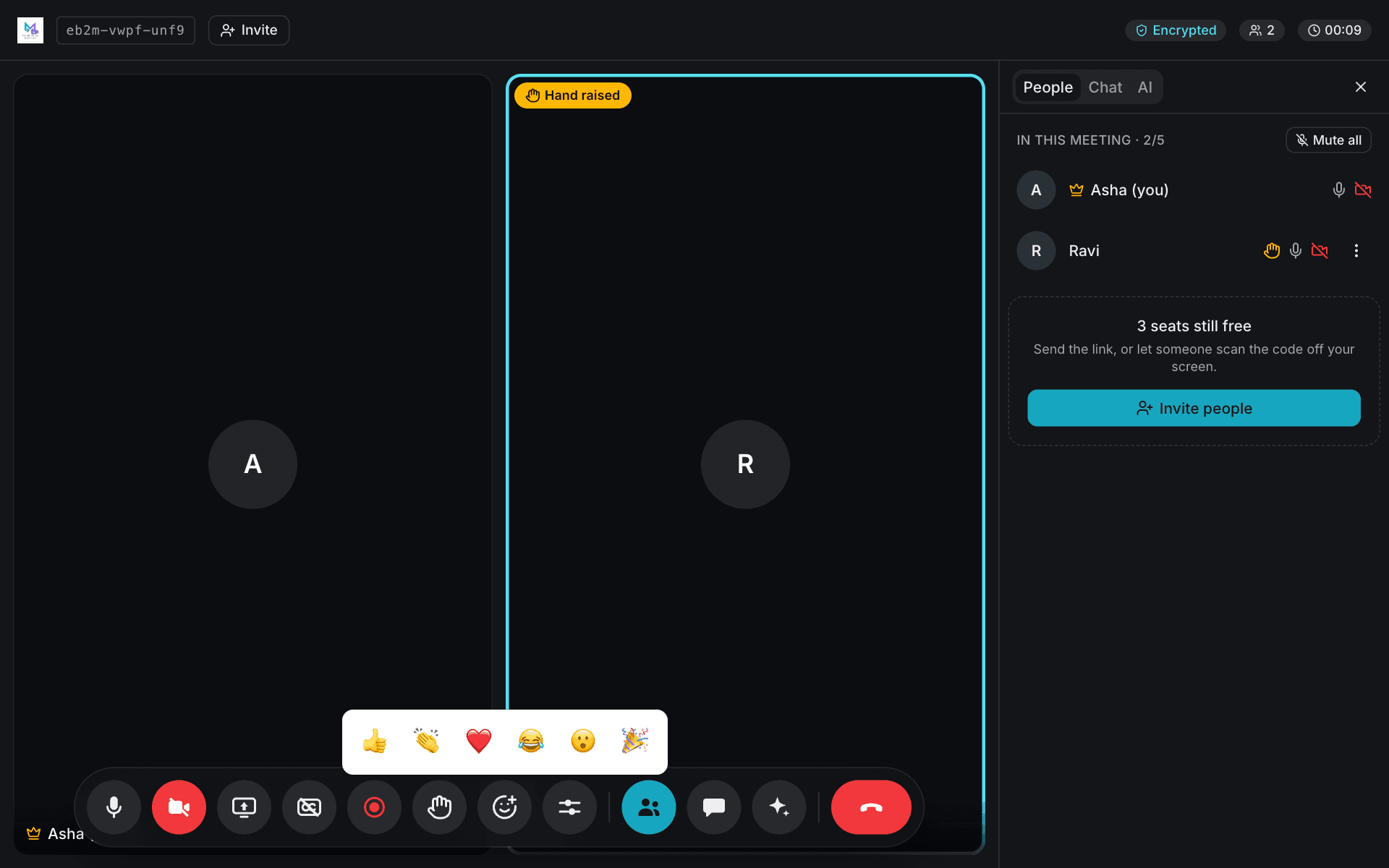Raise hand using the toolbar hand icon

coord(439,807)
